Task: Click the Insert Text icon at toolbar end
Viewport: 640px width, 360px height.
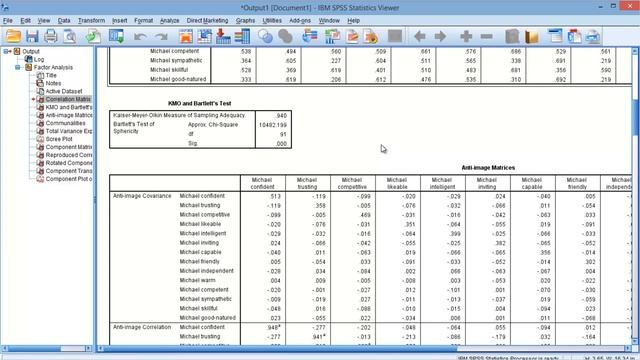Action: pos(593,36)
